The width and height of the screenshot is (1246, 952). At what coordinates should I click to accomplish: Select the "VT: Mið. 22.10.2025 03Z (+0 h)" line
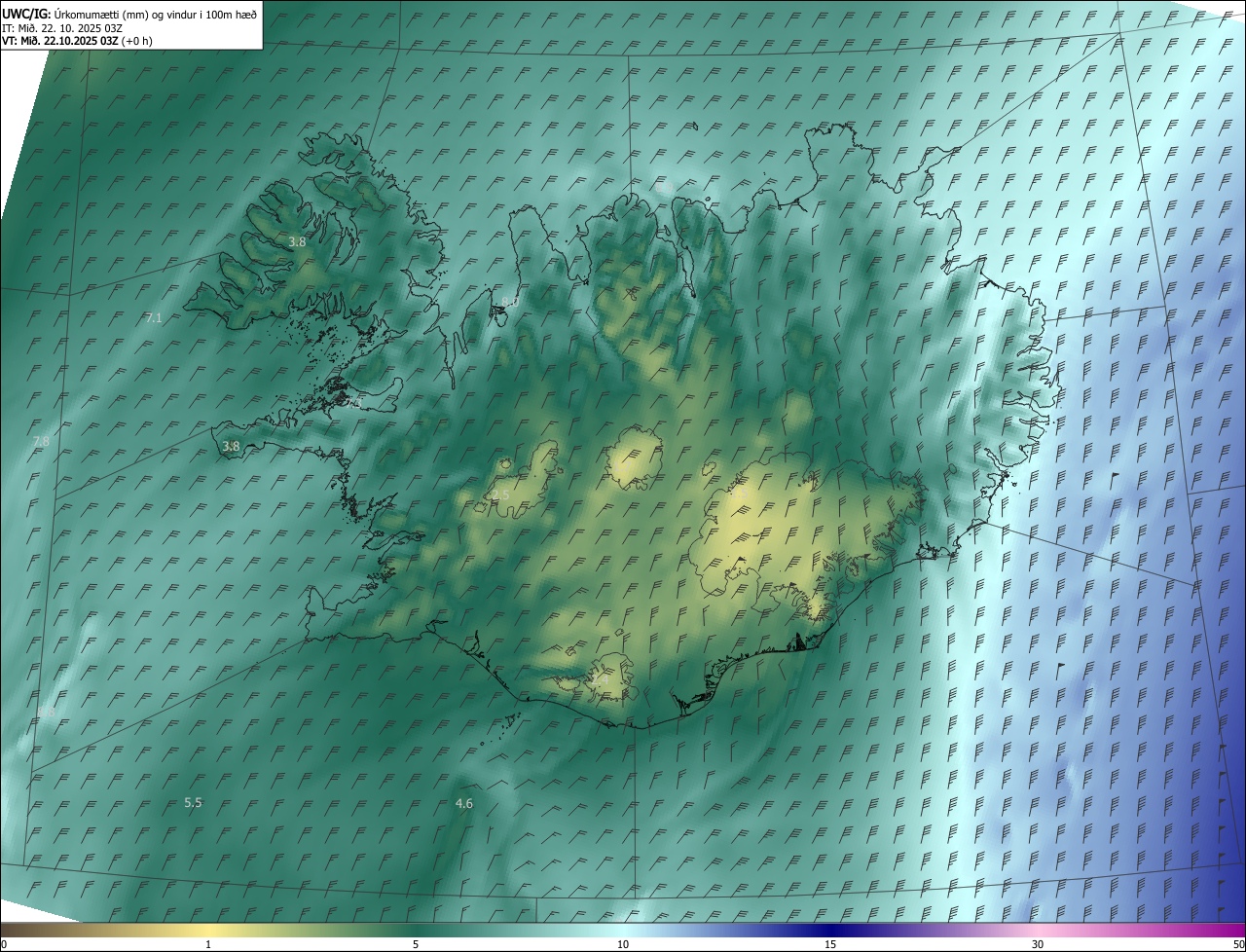(77, 41)
